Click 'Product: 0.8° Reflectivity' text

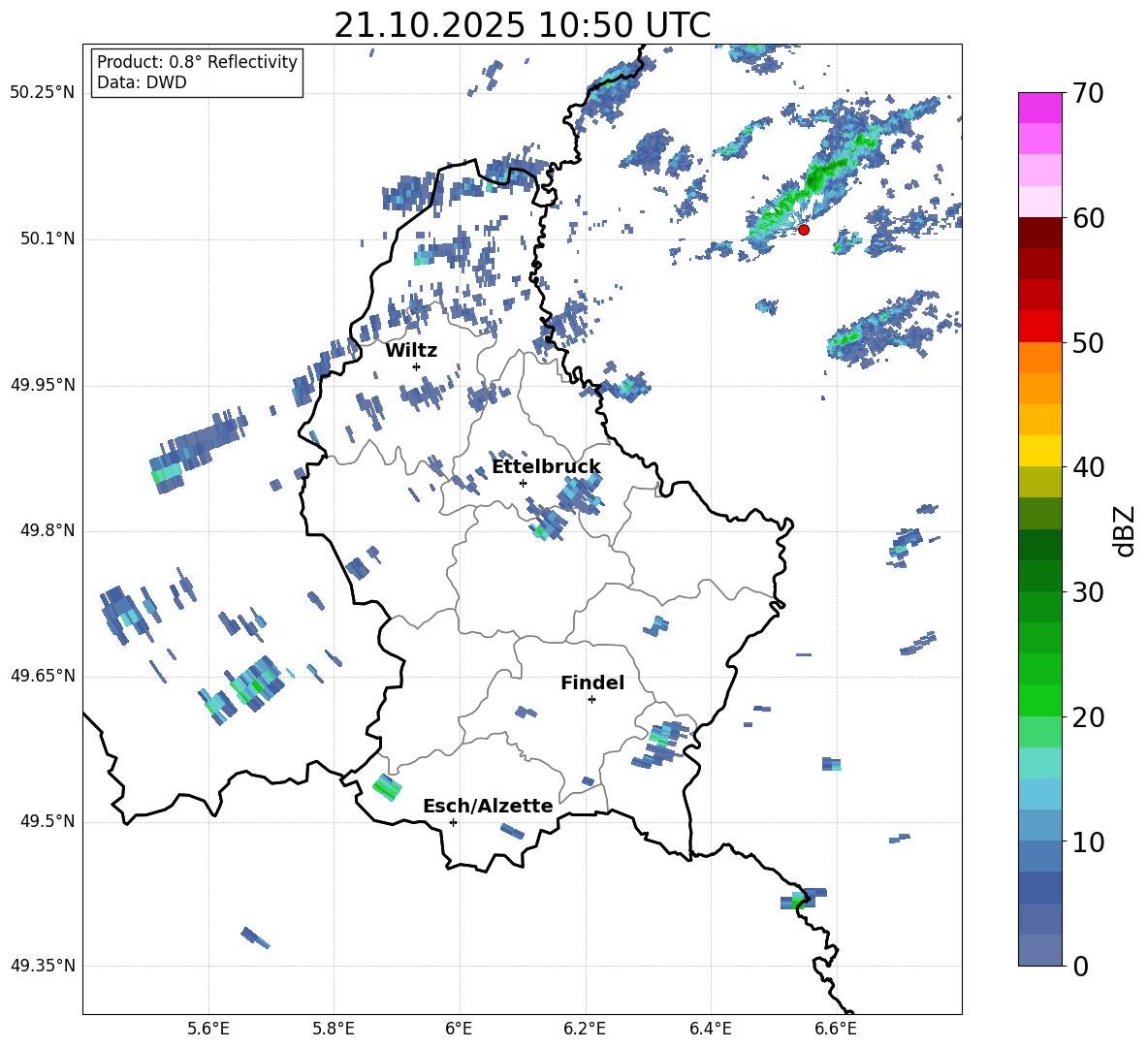point(197,62)
